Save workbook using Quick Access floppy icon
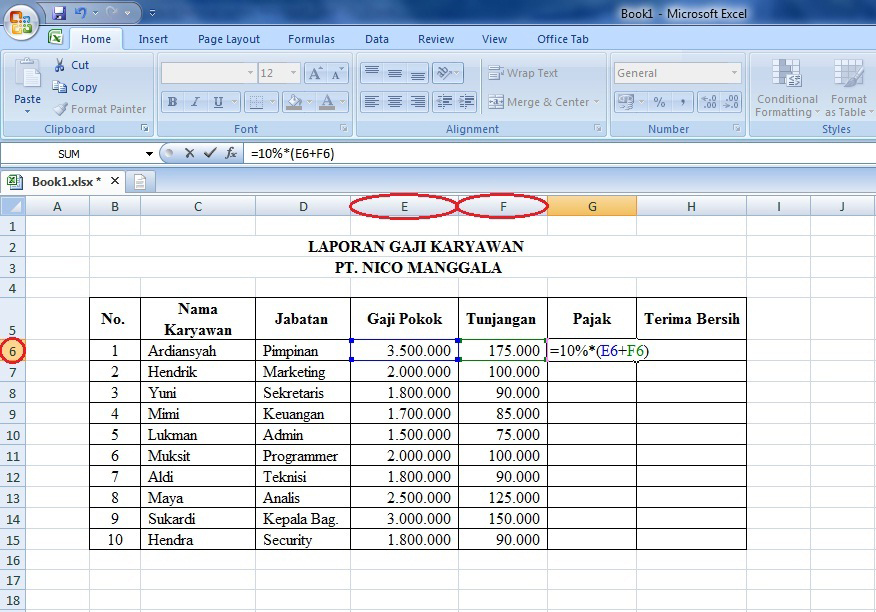The height and width of the screenshot is (612, 876). [59, 12]
